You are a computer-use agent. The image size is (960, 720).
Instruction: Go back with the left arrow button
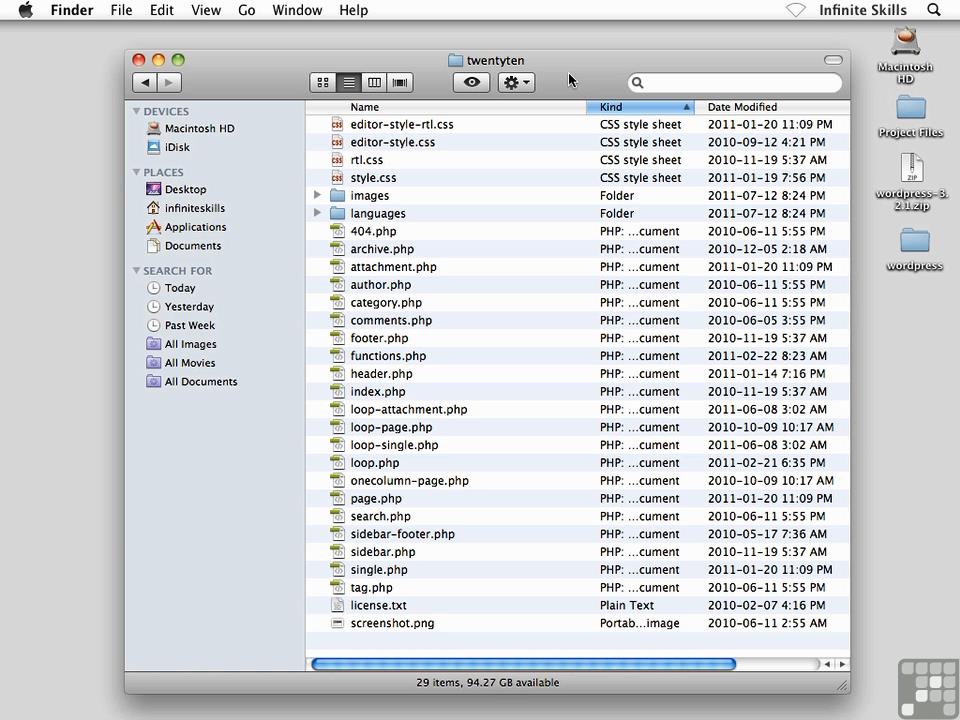pyautogui.click(x=145, y=82)
